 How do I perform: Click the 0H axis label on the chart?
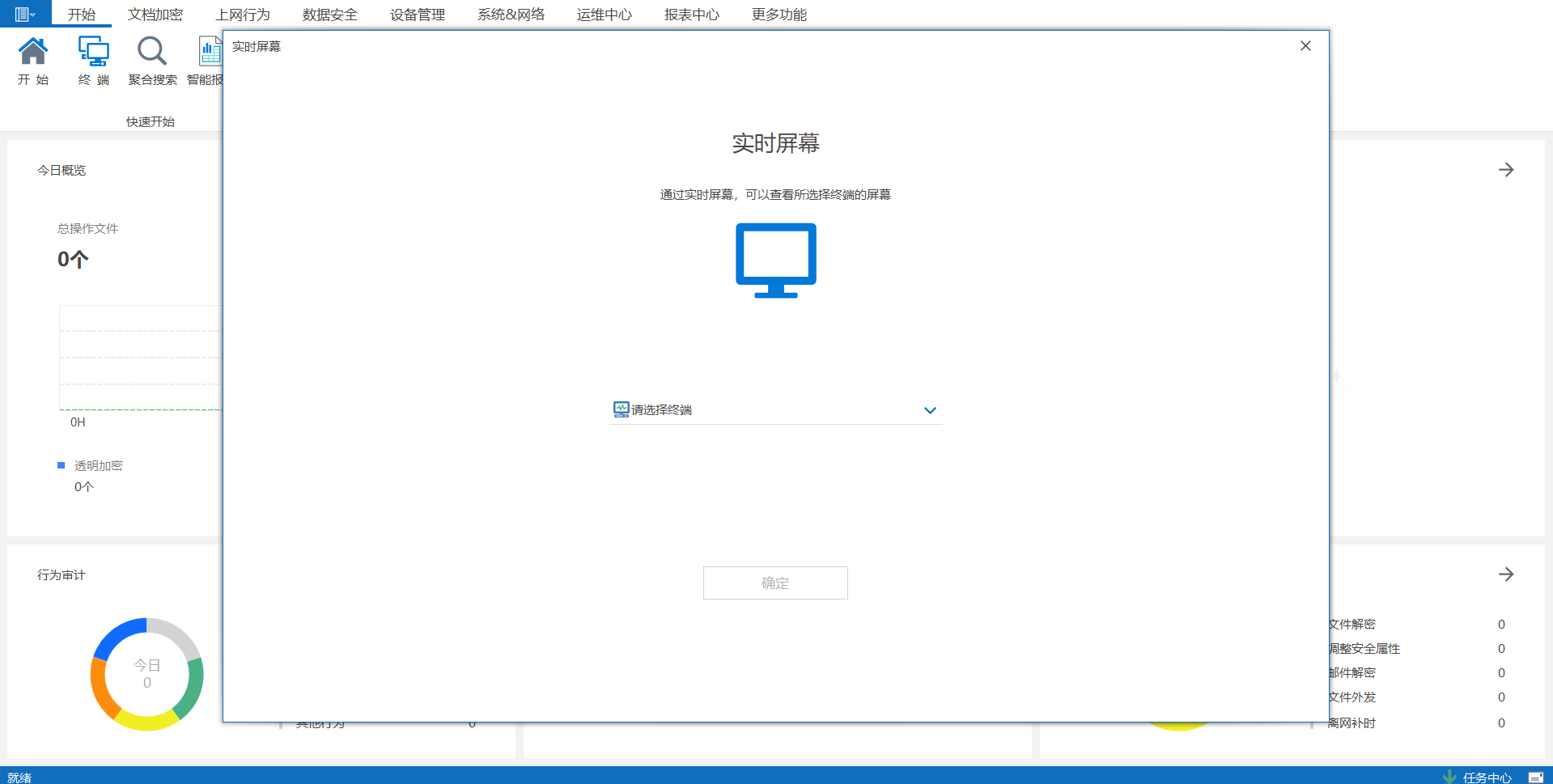pyautogui.click(x=78, y=422)
